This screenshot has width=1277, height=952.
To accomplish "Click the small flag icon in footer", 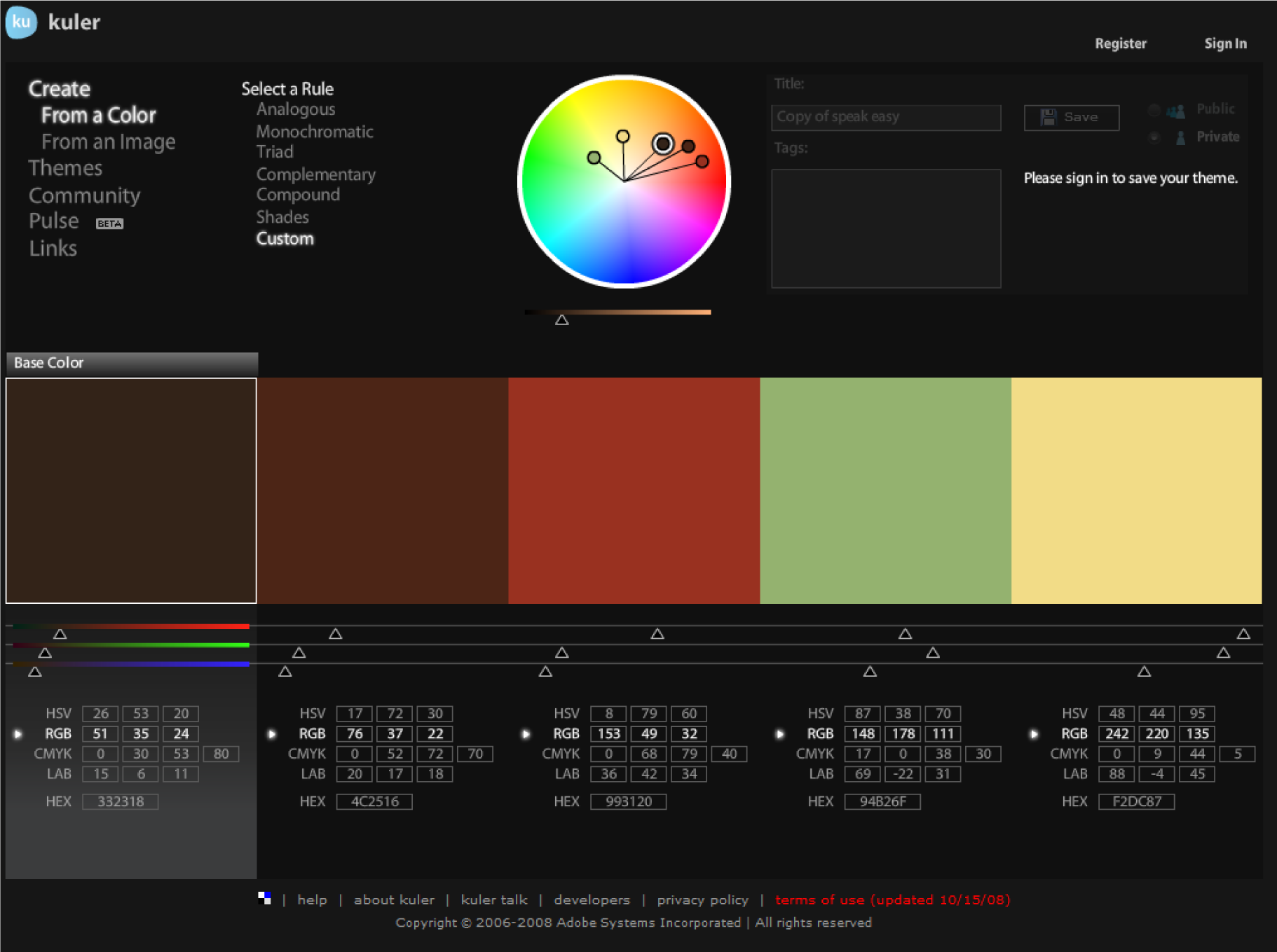I will click(264, 899).
